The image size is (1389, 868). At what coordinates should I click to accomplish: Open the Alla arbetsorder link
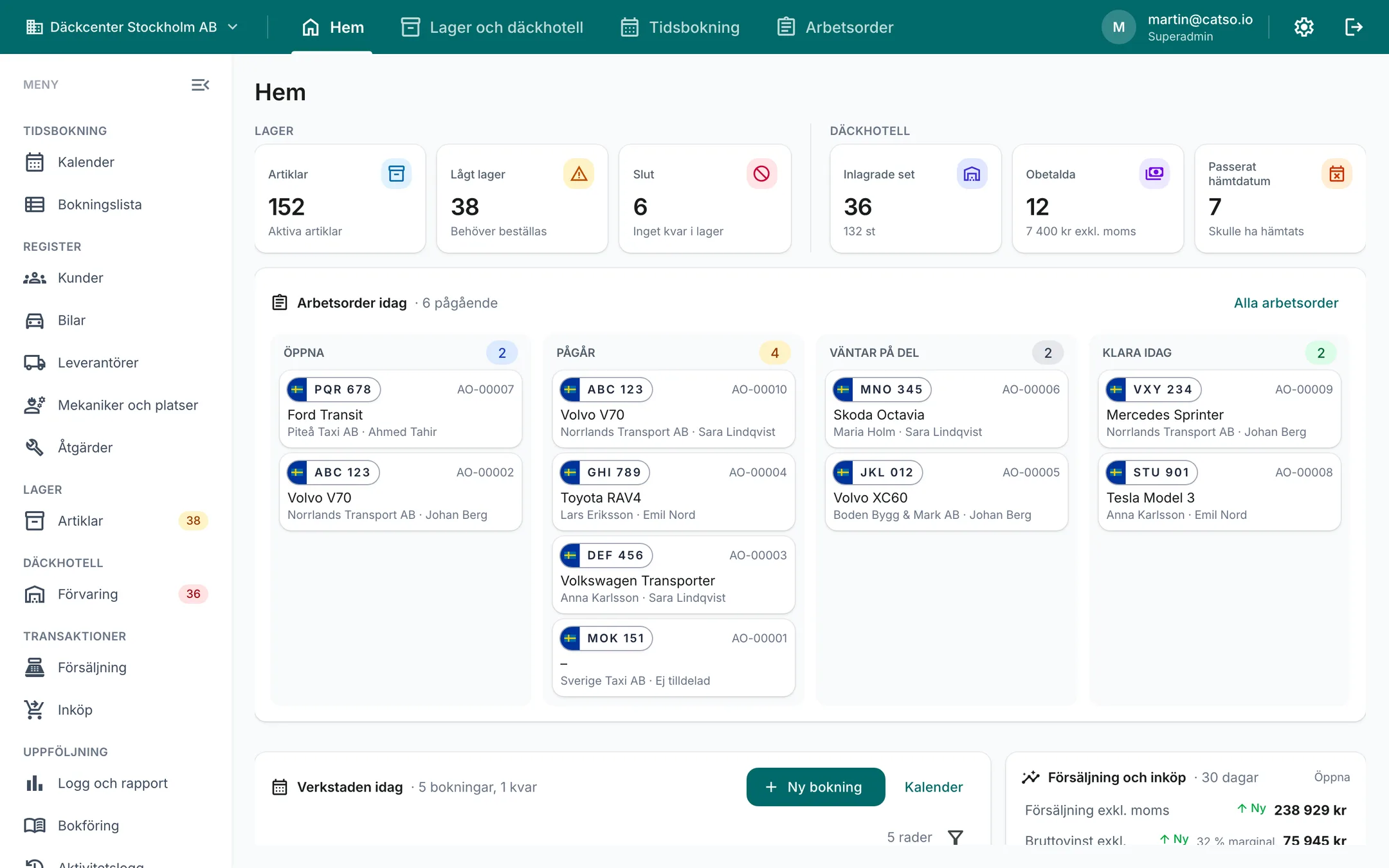tap(1286, 303)
